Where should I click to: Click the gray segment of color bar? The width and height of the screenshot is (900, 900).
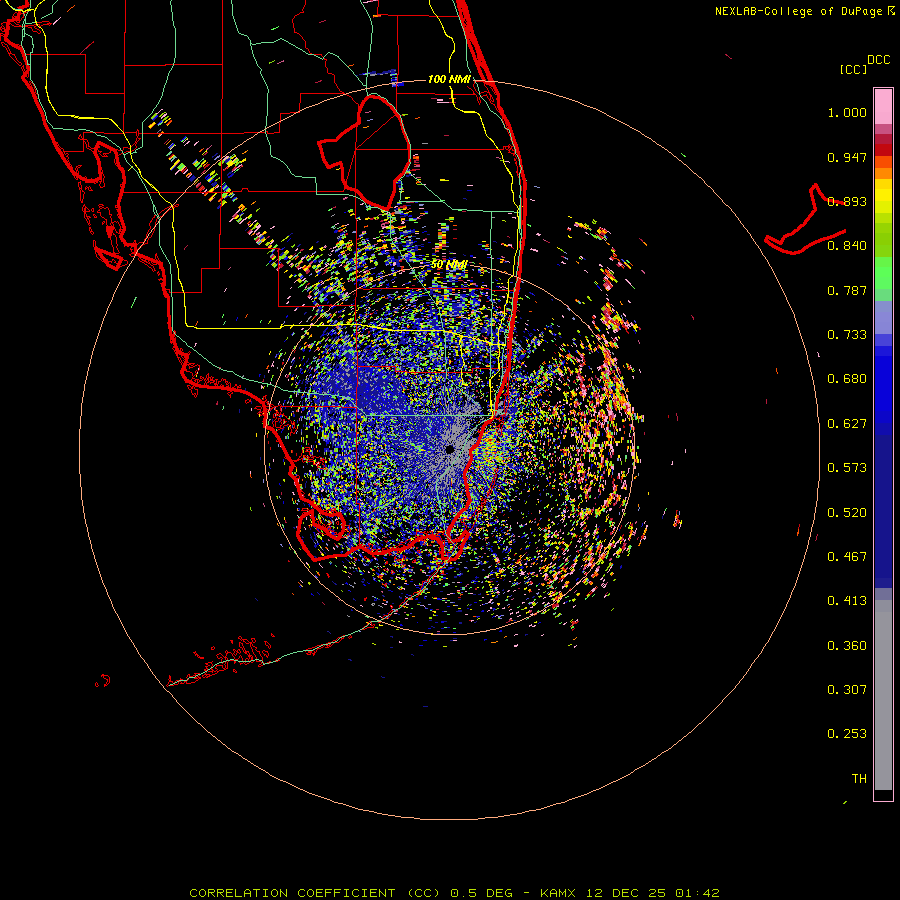(x=883, y=695)
